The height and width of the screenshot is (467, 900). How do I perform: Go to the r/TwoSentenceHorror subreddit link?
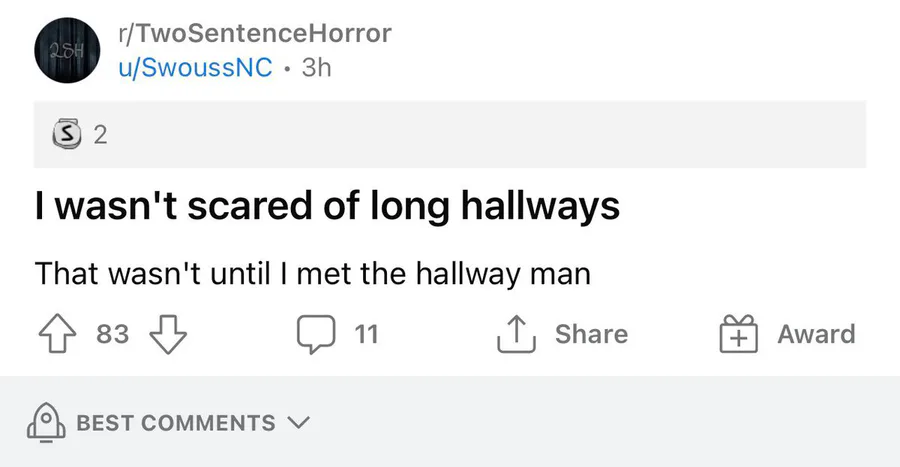[x=254, y=33]
